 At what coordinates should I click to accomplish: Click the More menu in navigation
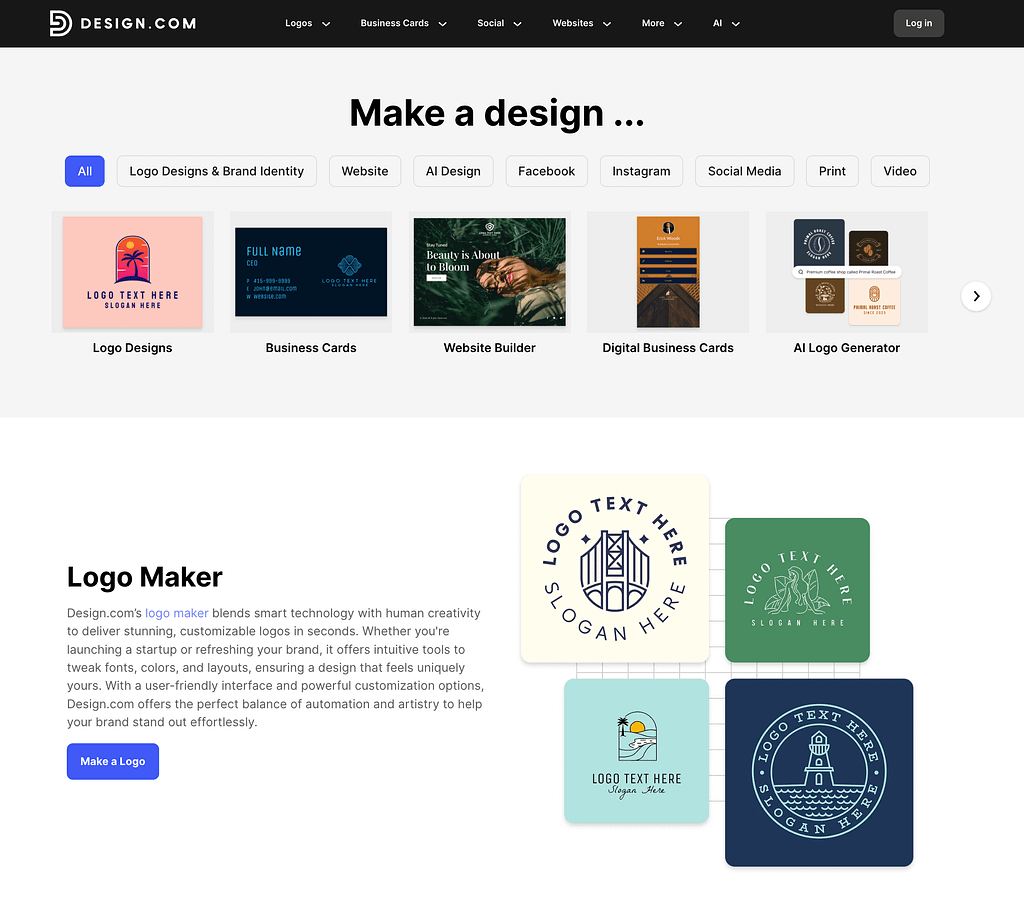(x=661, y=23)
